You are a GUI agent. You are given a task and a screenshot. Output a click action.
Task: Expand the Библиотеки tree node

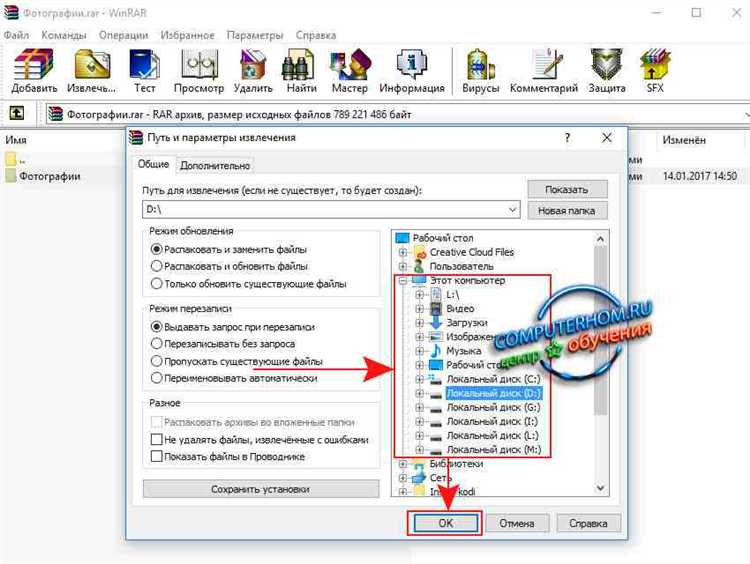coord(403,464)
